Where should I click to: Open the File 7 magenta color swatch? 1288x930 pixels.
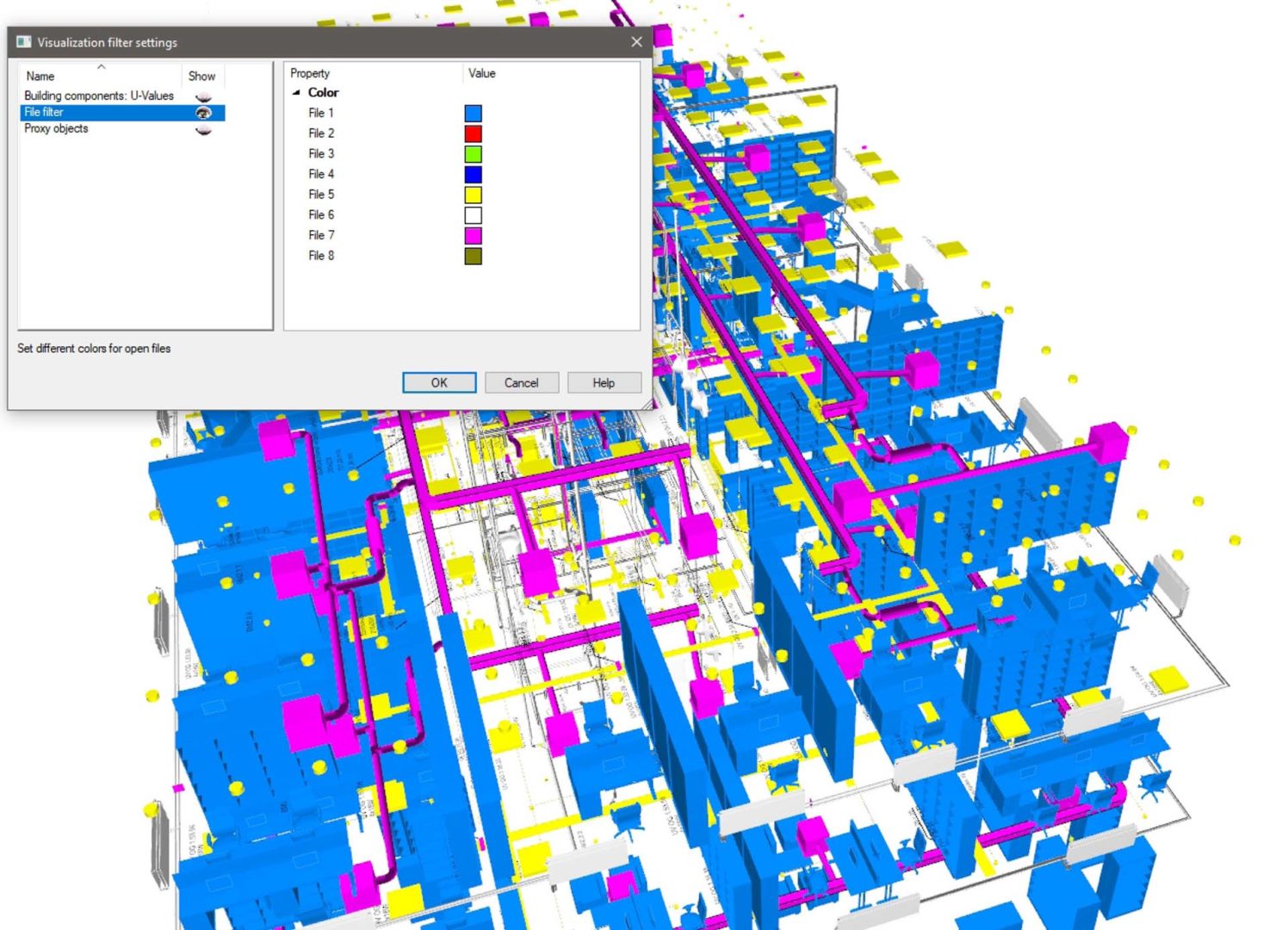coord(474,236)
